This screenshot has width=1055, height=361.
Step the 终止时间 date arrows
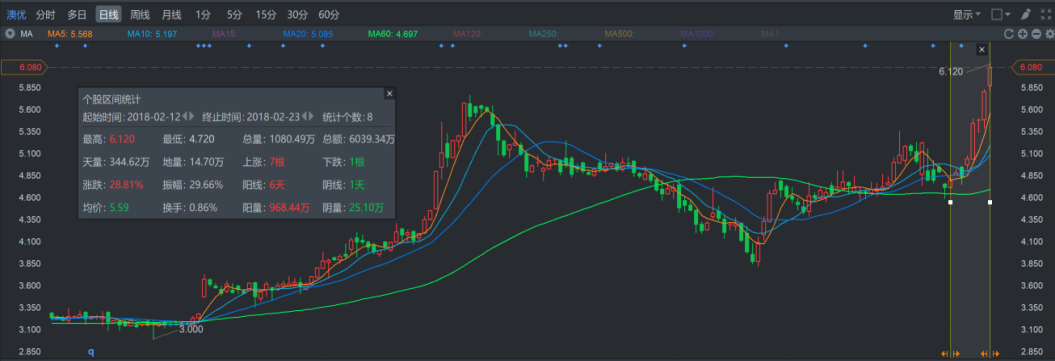307,116
